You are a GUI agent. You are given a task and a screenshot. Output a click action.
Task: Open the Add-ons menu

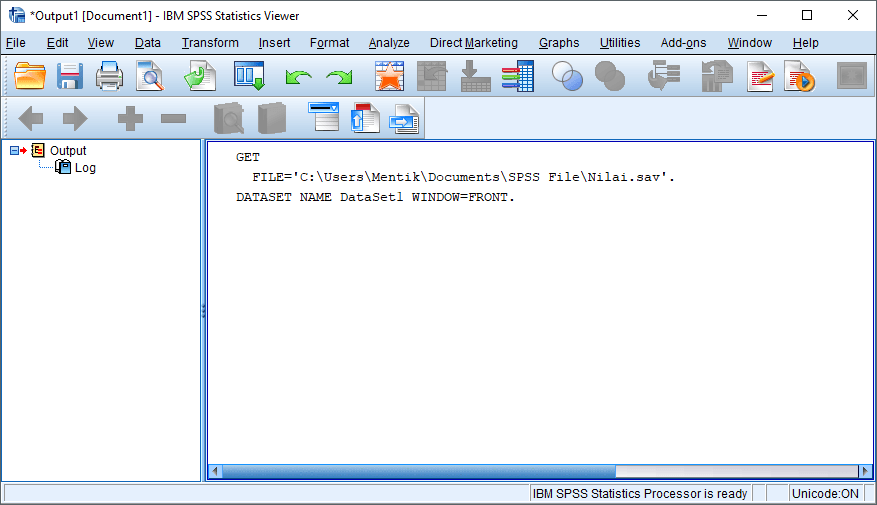click(x=683, y=43)
